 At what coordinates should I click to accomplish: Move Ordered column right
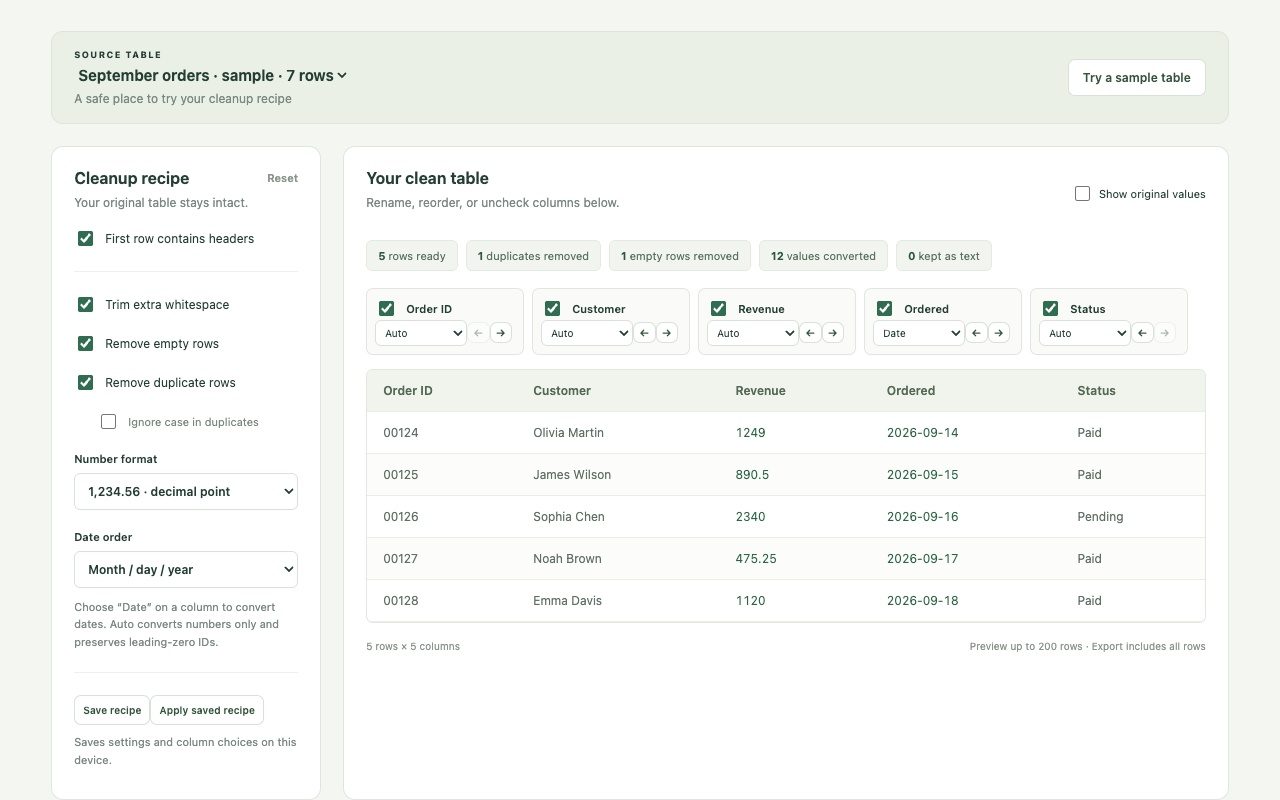point(999,333)
